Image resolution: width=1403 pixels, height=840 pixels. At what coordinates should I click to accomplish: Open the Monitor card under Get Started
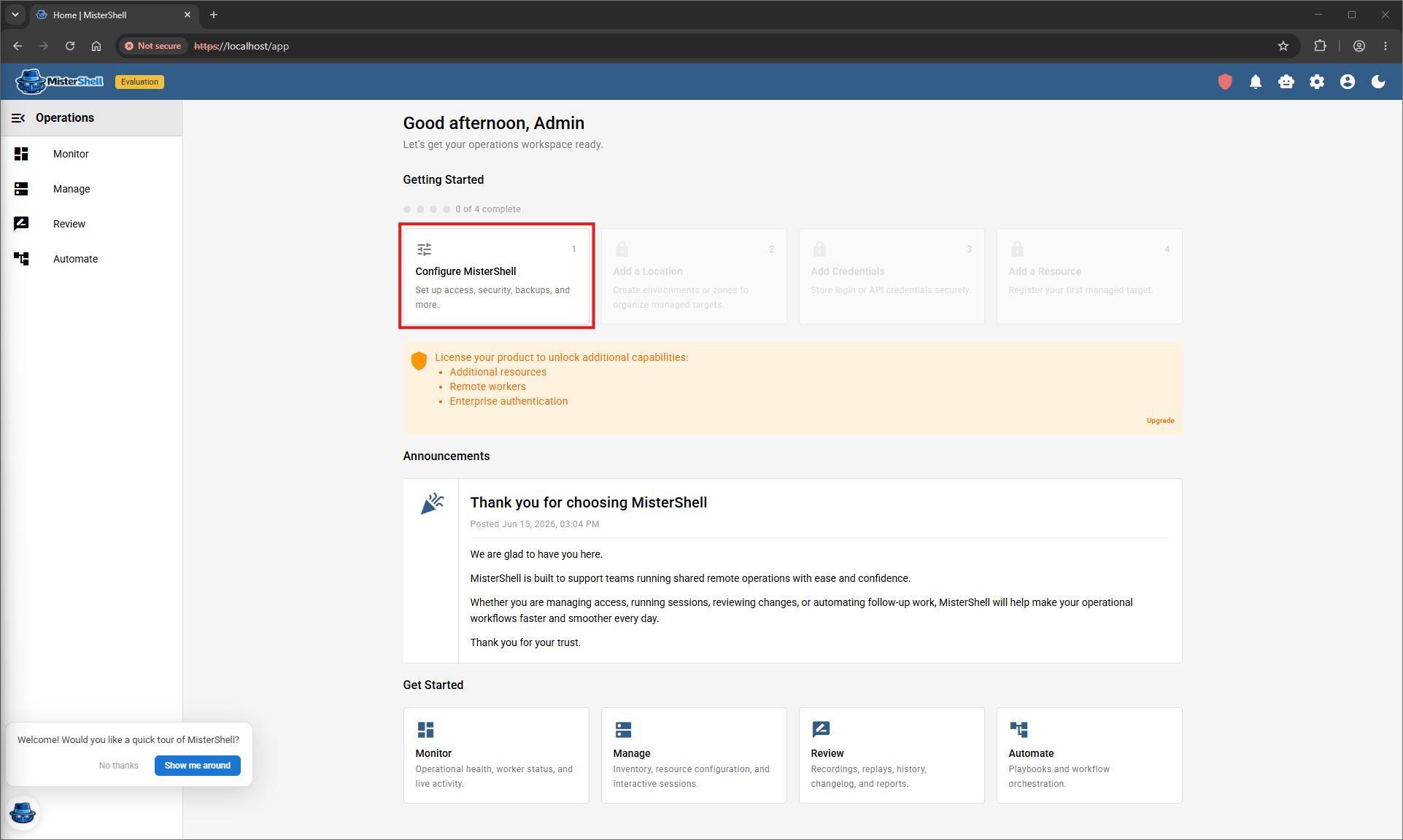coord(496,755)
